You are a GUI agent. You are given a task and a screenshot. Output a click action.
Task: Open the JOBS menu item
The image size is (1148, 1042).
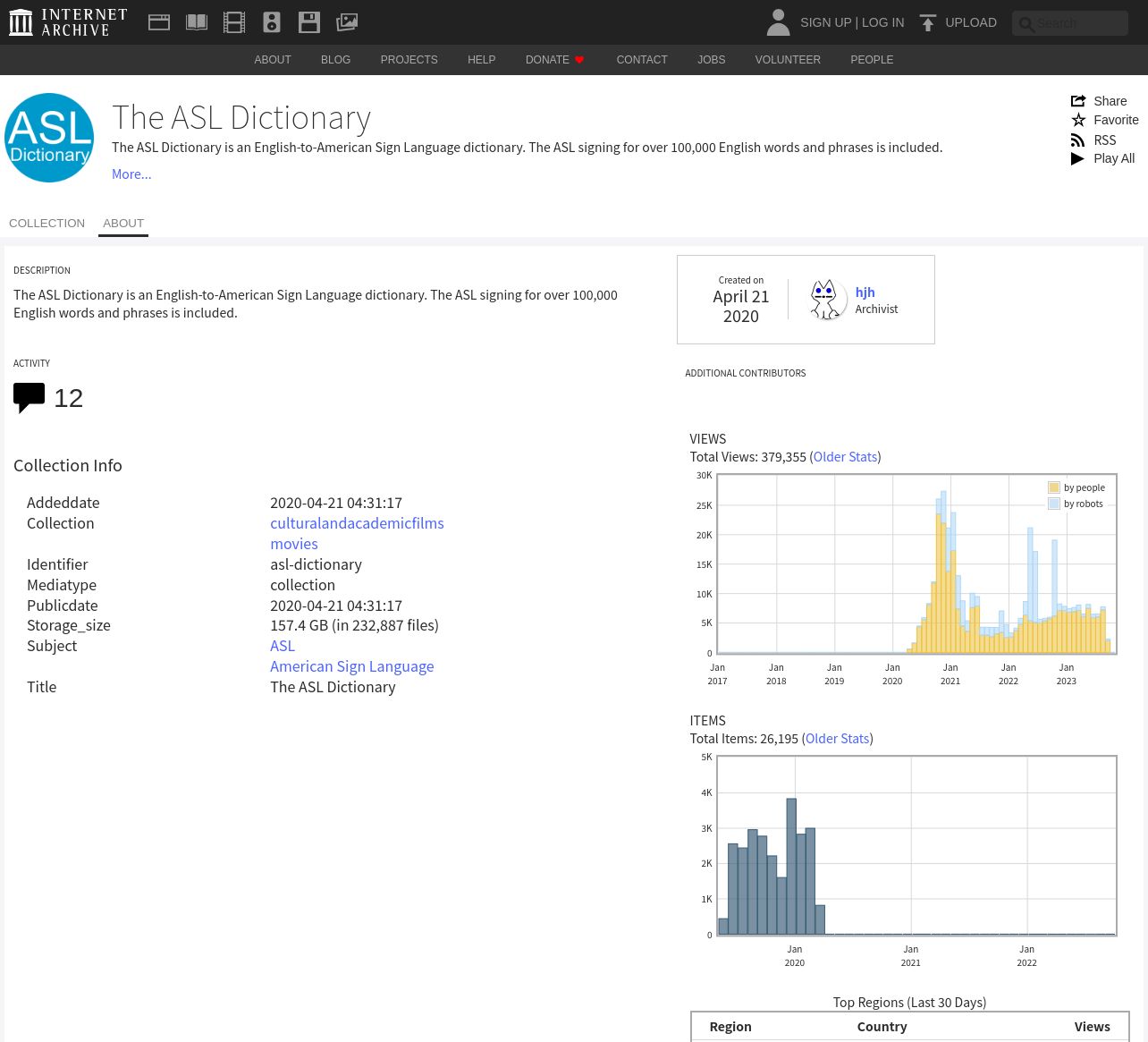(x=712, y=60)
